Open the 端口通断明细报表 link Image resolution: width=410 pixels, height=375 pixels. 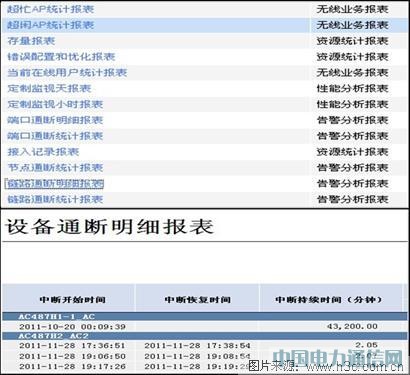coord(55,120)
